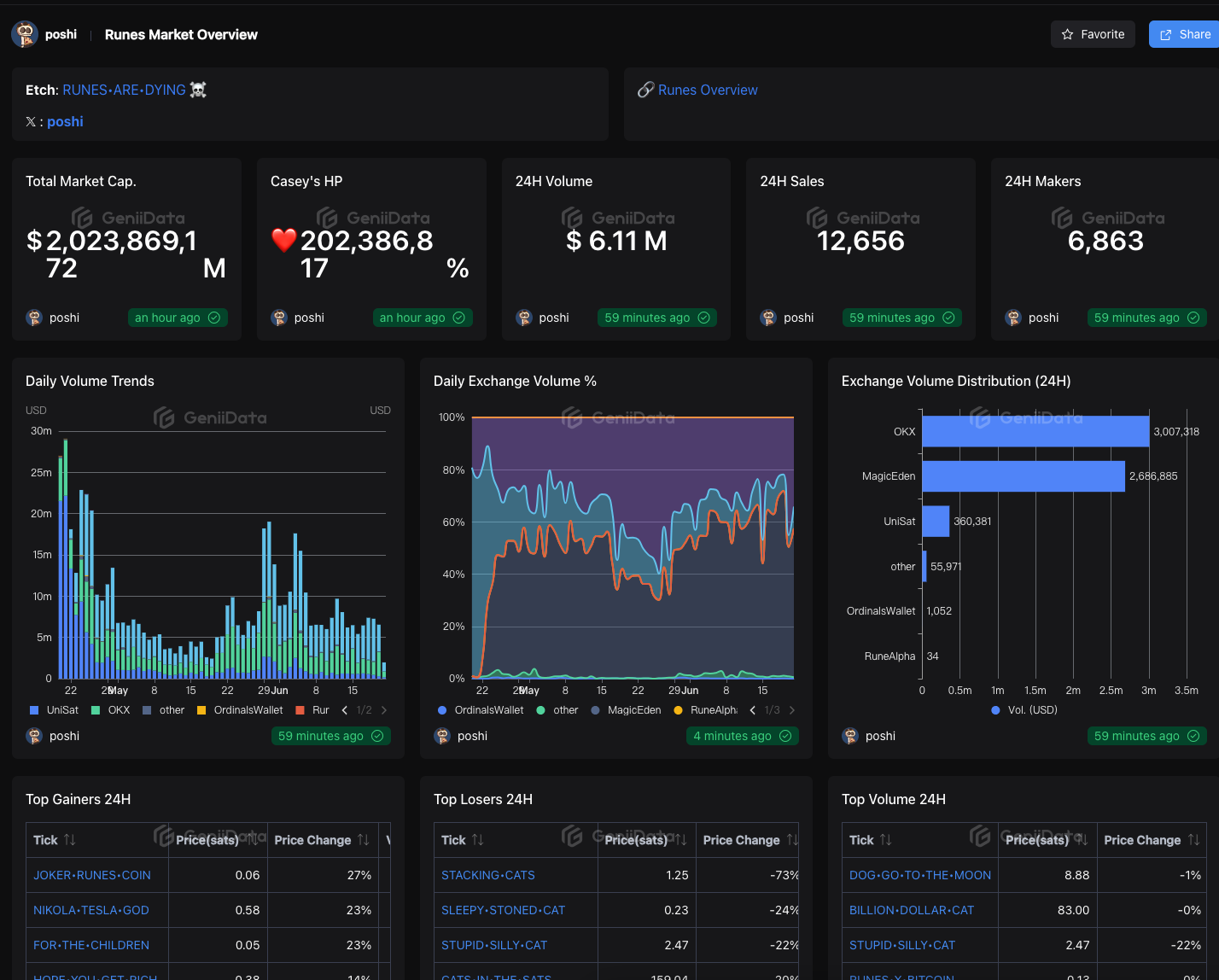Open the Runes Overview link

[x=707, y=90]
